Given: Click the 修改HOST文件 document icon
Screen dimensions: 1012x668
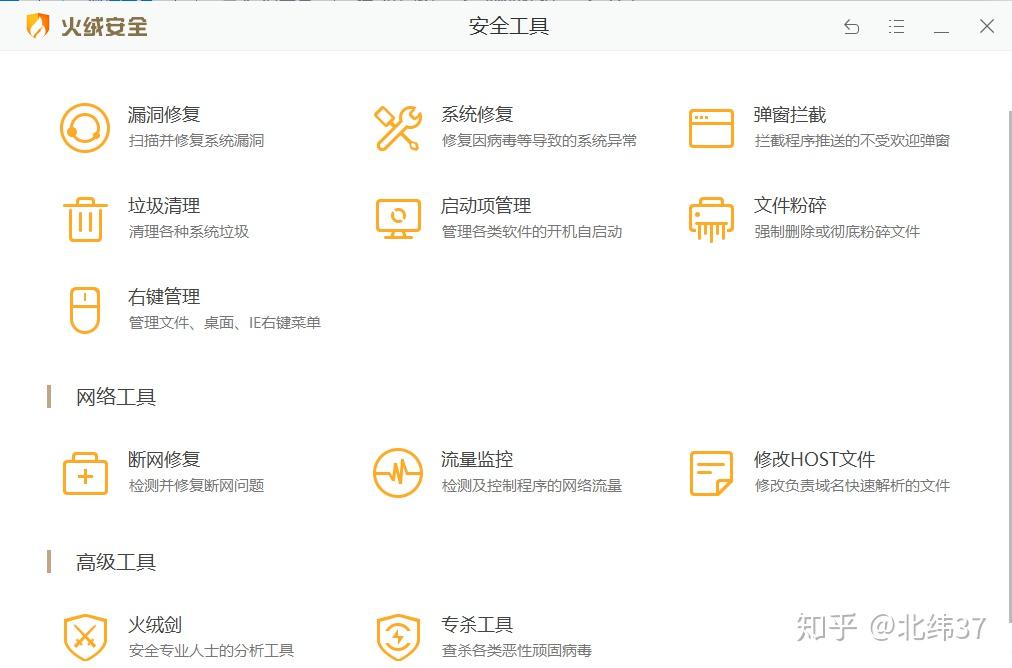Looking at the screenshot, I should [x=711, y=473].
